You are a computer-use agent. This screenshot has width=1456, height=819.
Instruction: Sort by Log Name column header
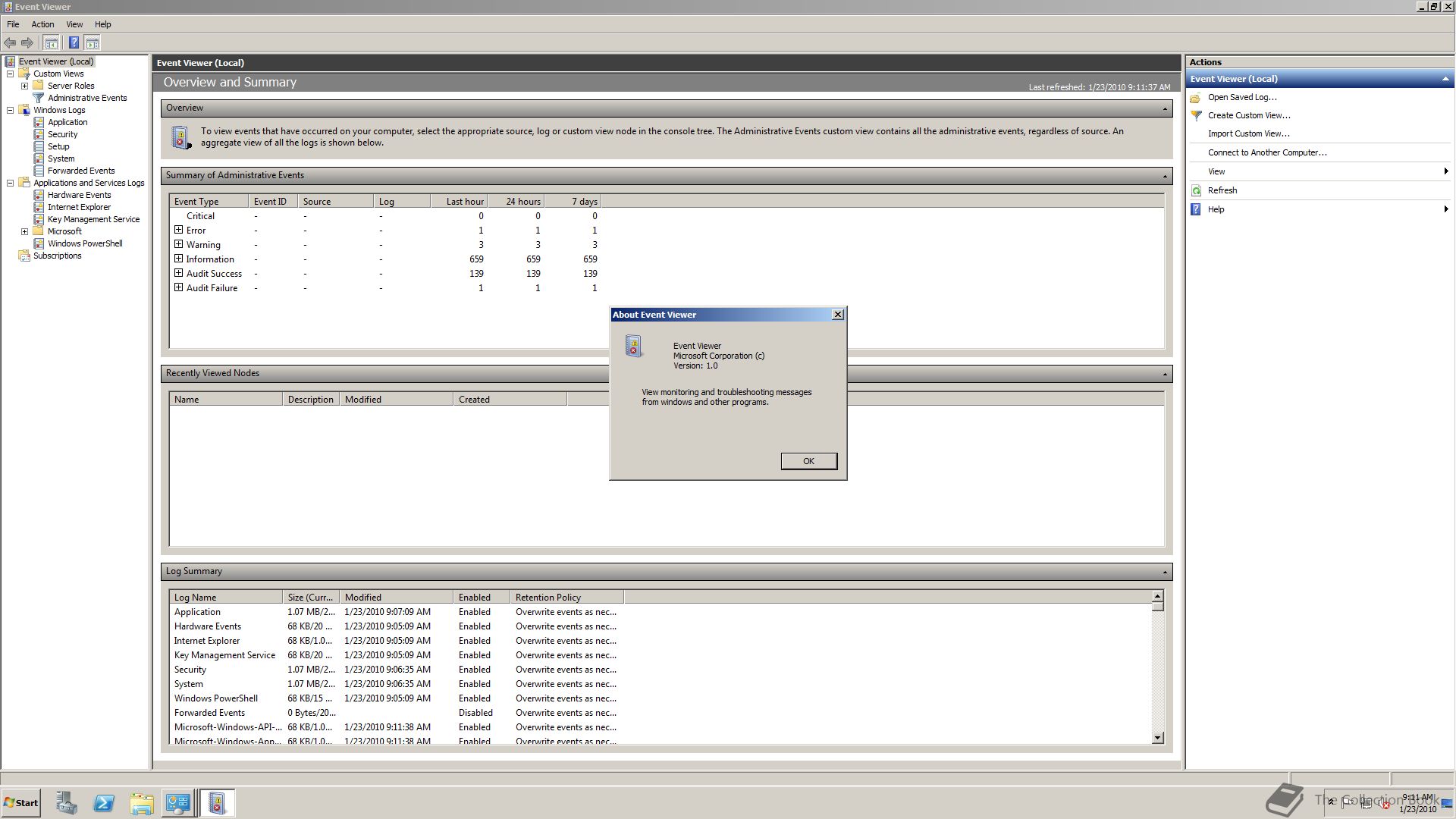pos(225,598)
